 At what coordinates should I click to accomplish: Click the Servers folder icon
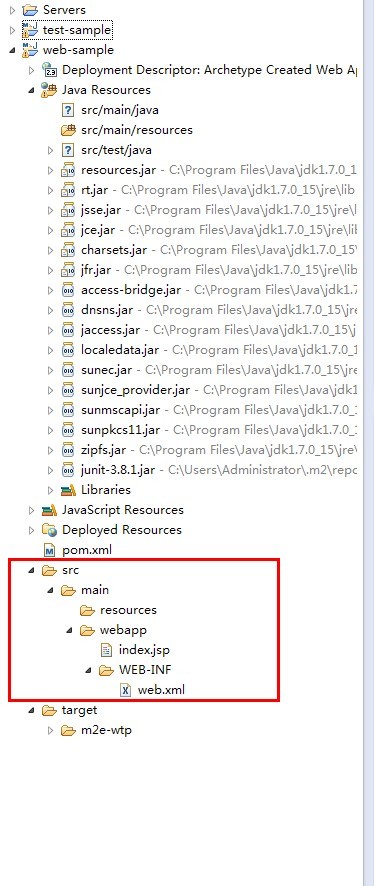click(29, 10)
